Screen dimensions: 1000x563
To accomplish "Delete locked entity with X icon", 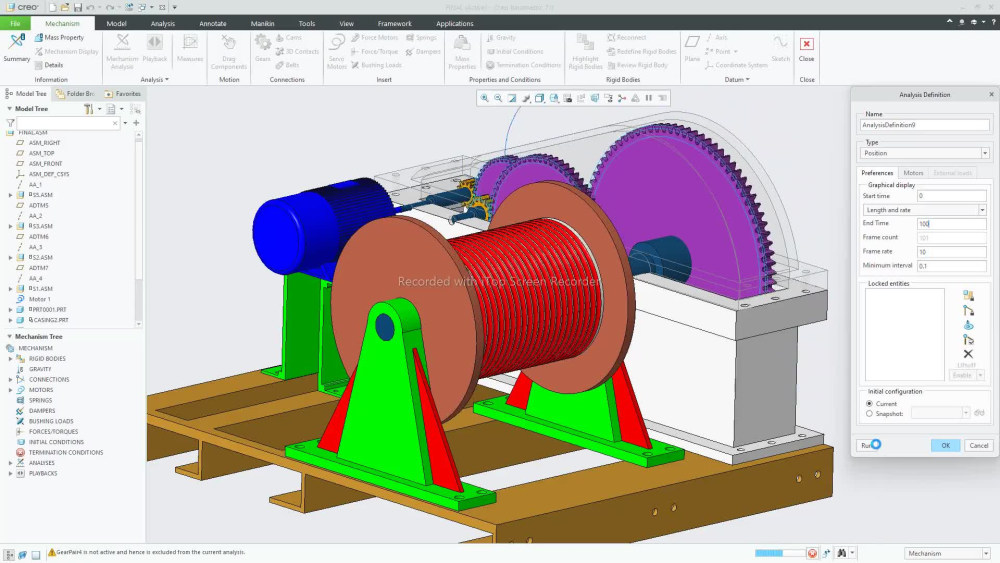I will pos(968,354).
